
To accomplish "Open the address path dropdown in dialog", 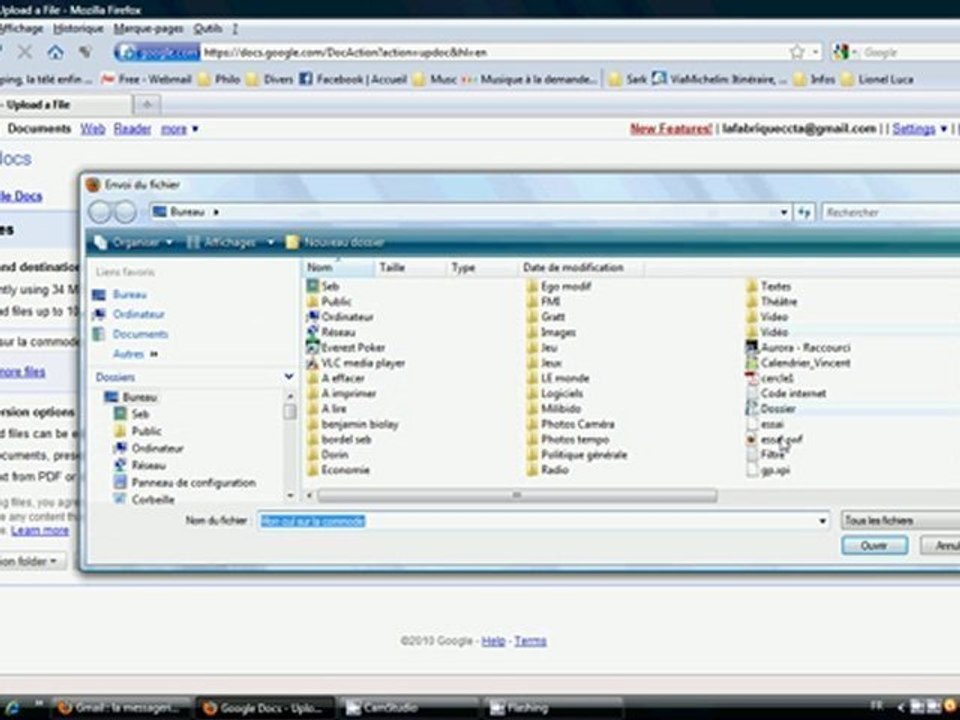I will (784, 212).
